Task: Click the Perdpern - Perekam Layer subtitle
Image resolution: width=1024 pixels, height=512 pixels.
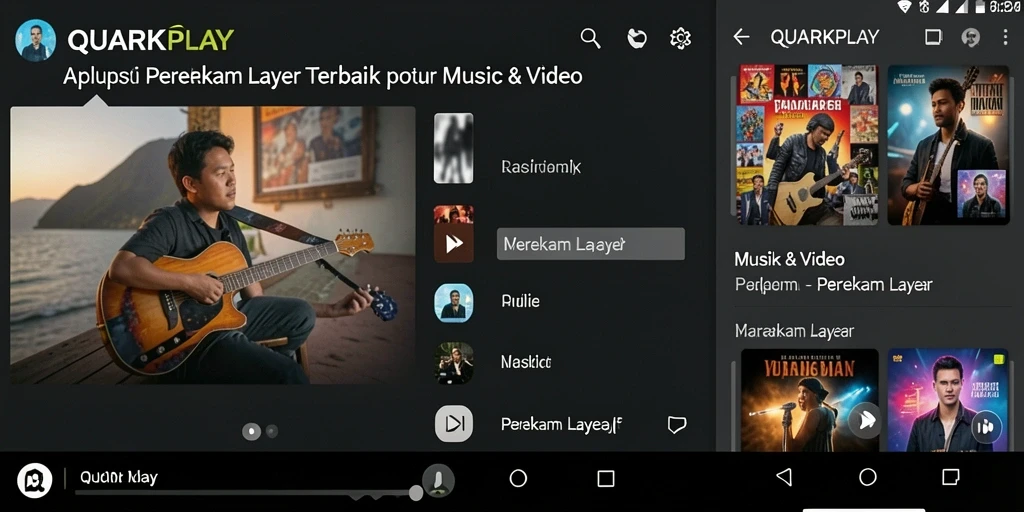Action: [x=833, y=285]
